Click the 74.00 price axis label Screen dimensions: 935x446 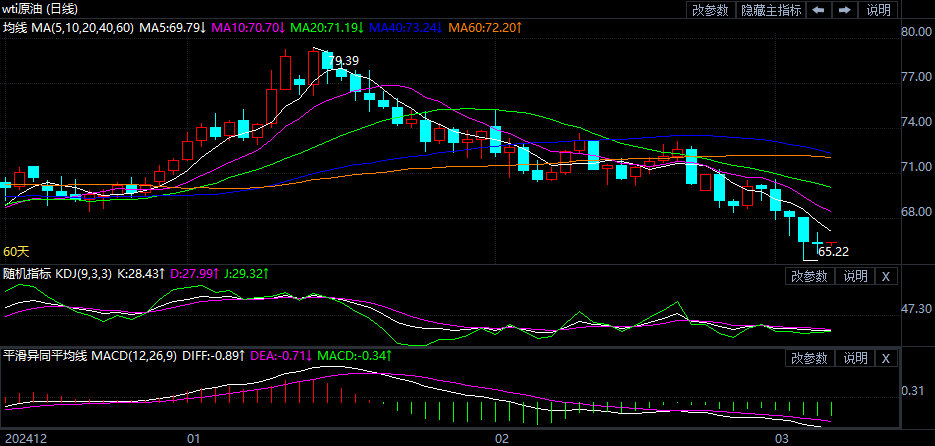917,121
